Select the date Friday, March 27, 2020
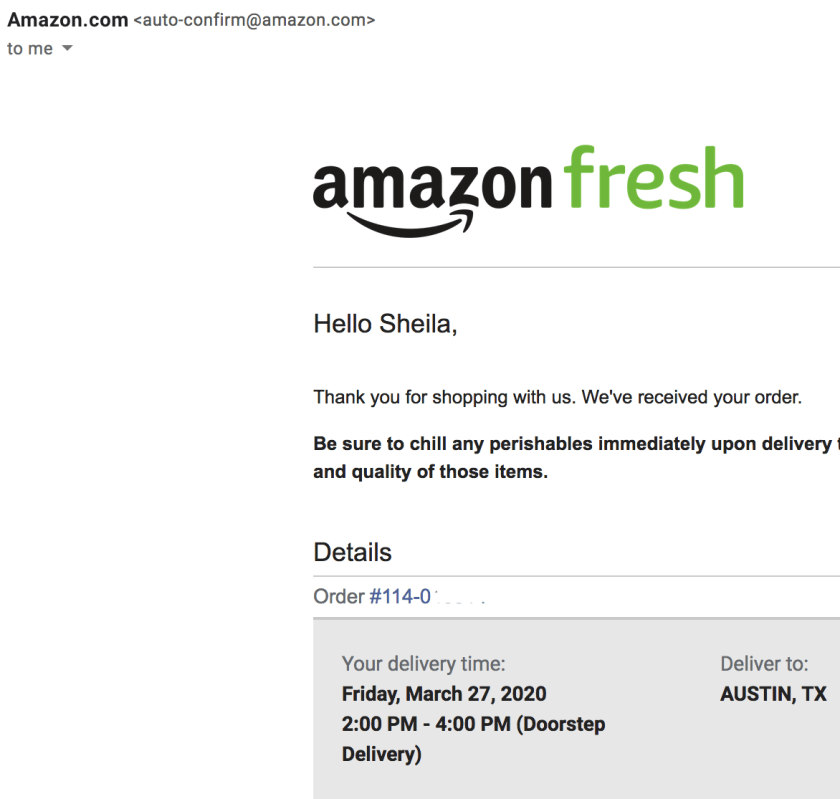Image resolution: width=840 pixels, height=799 pixels. (444, 693)
